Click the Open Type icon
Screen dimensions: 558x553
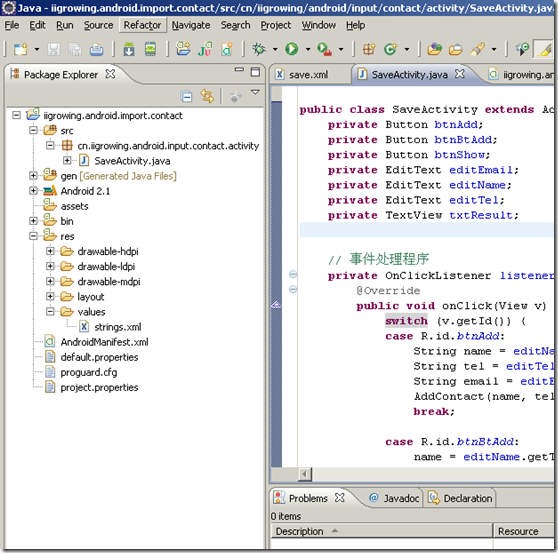(x=435, y=49)
